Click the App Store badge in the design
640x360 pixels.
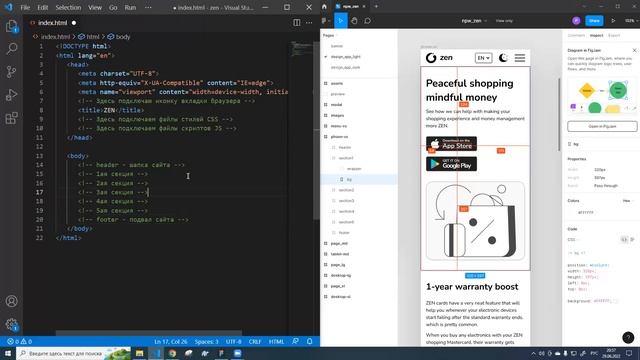(451, 144)
